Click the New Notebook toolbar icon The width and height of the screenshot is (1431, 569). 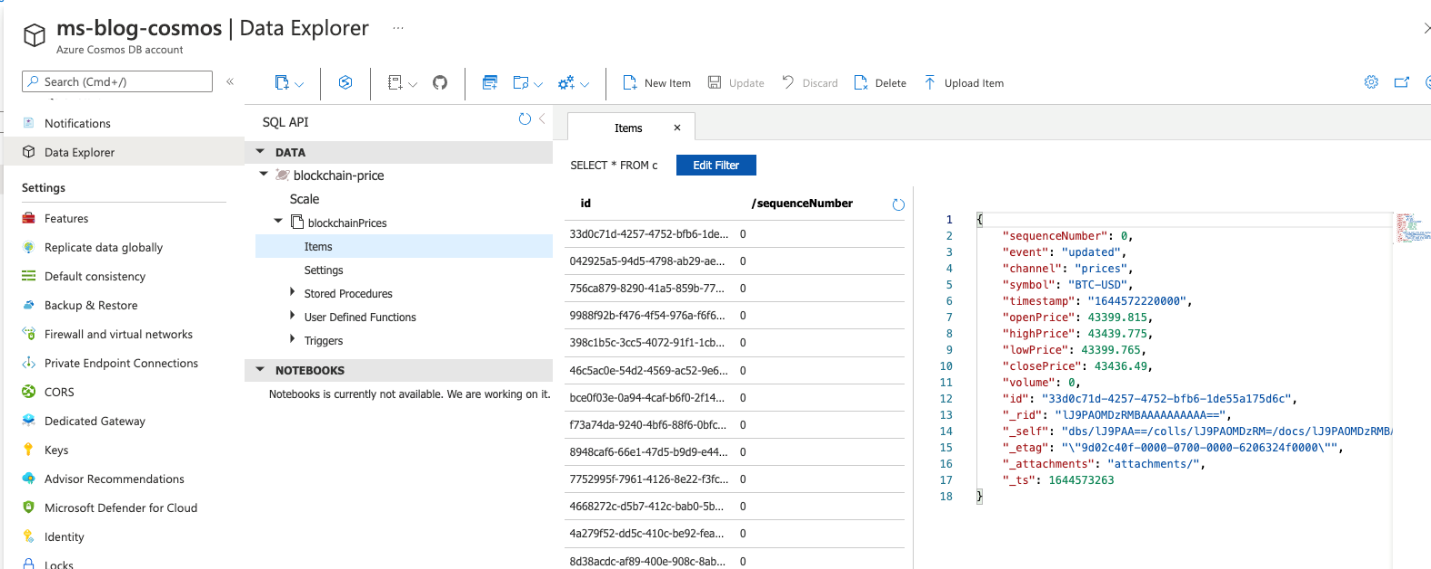pyautogui.click(x=395, y=83)
